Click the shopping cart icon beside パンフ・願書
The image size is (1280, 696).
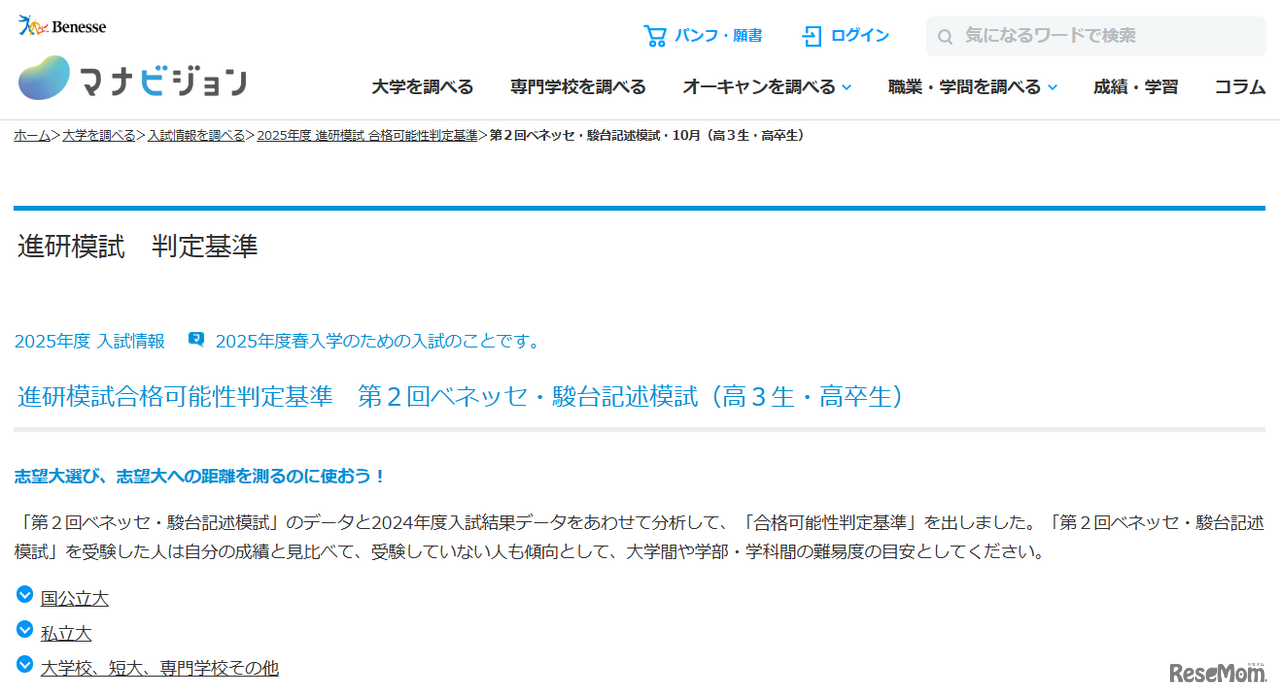pyautogui.click(x=655, y=35)
